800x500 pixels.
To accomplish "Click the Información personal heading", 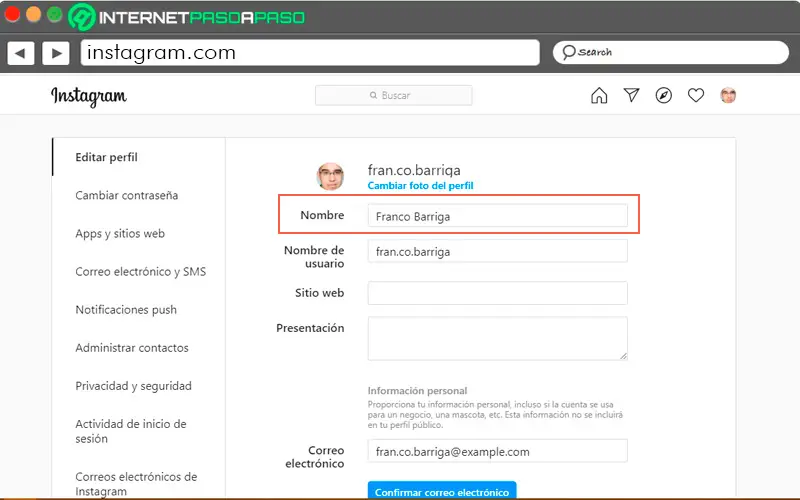I will pos(417,391).
